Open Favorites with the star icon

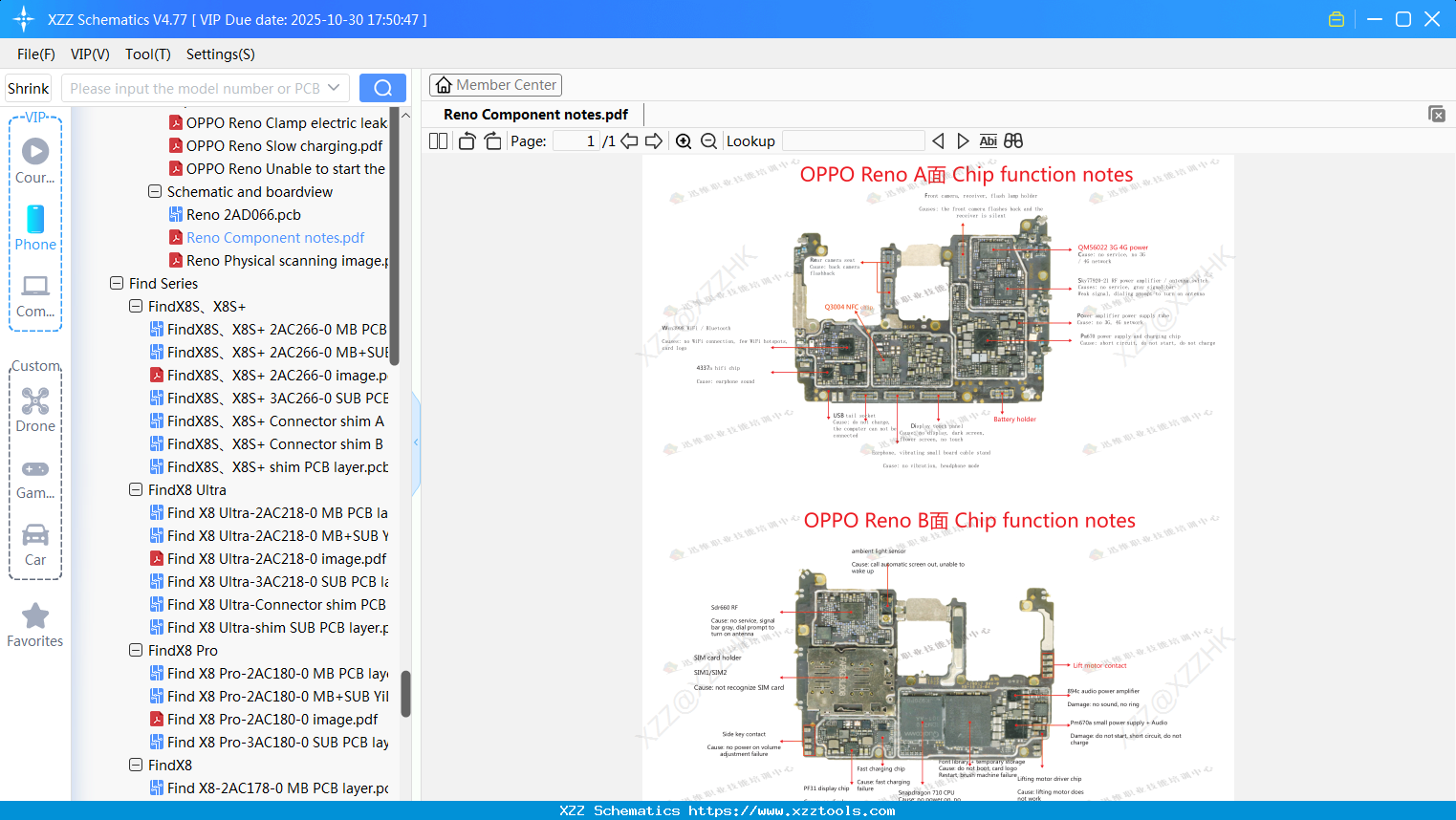point(35,626)
